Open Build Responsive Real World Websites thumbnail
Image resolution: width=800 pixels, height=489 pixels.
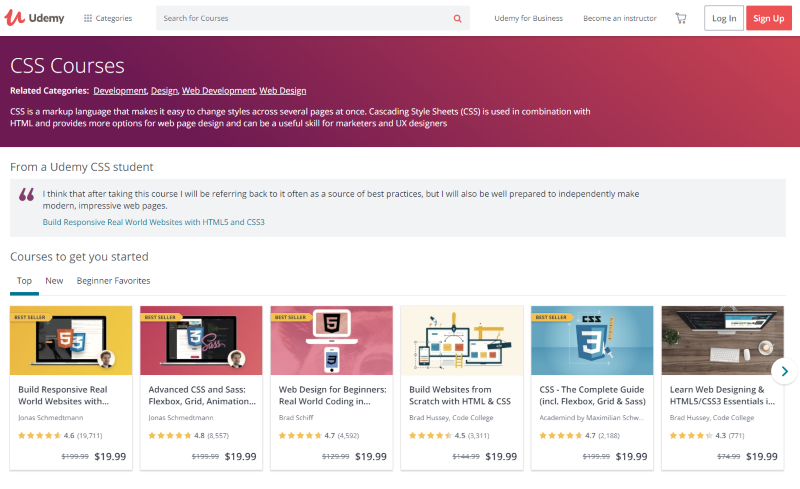click(71, 340)
